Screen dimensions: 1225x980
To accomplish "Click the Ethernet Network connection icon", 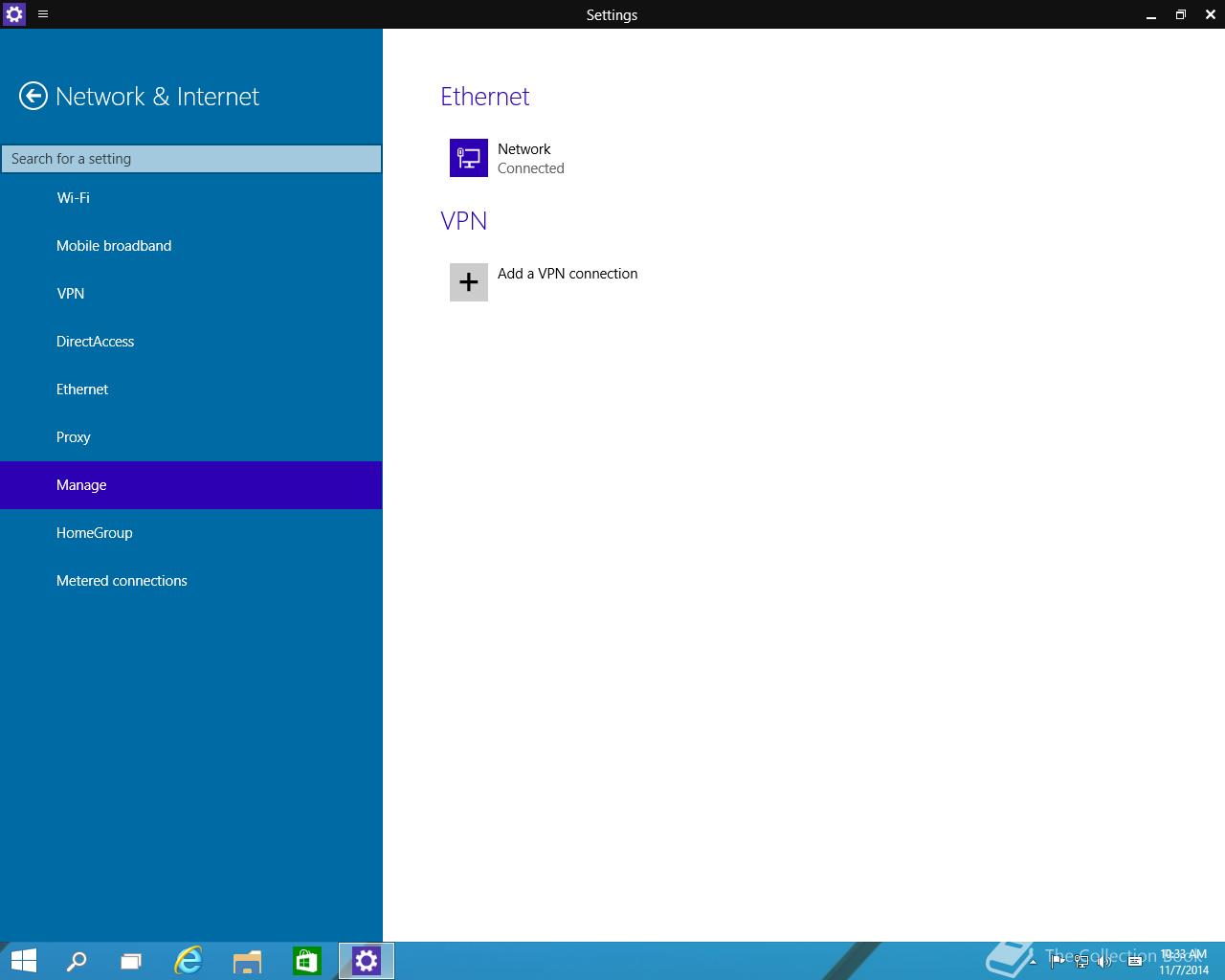I will pyautogui.click(x=468, y=158).
